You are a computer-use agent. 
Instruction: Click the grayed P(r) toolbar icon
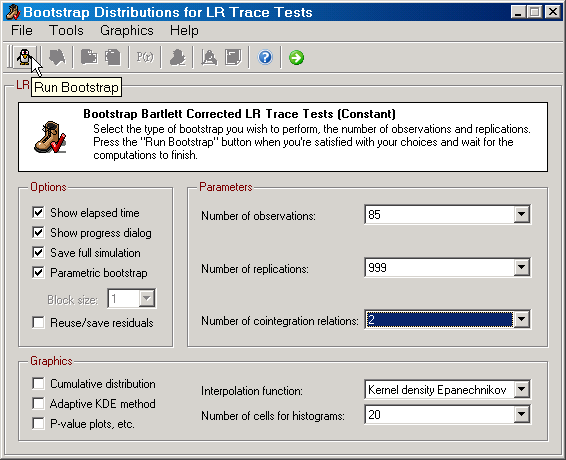tap(145, 57)
